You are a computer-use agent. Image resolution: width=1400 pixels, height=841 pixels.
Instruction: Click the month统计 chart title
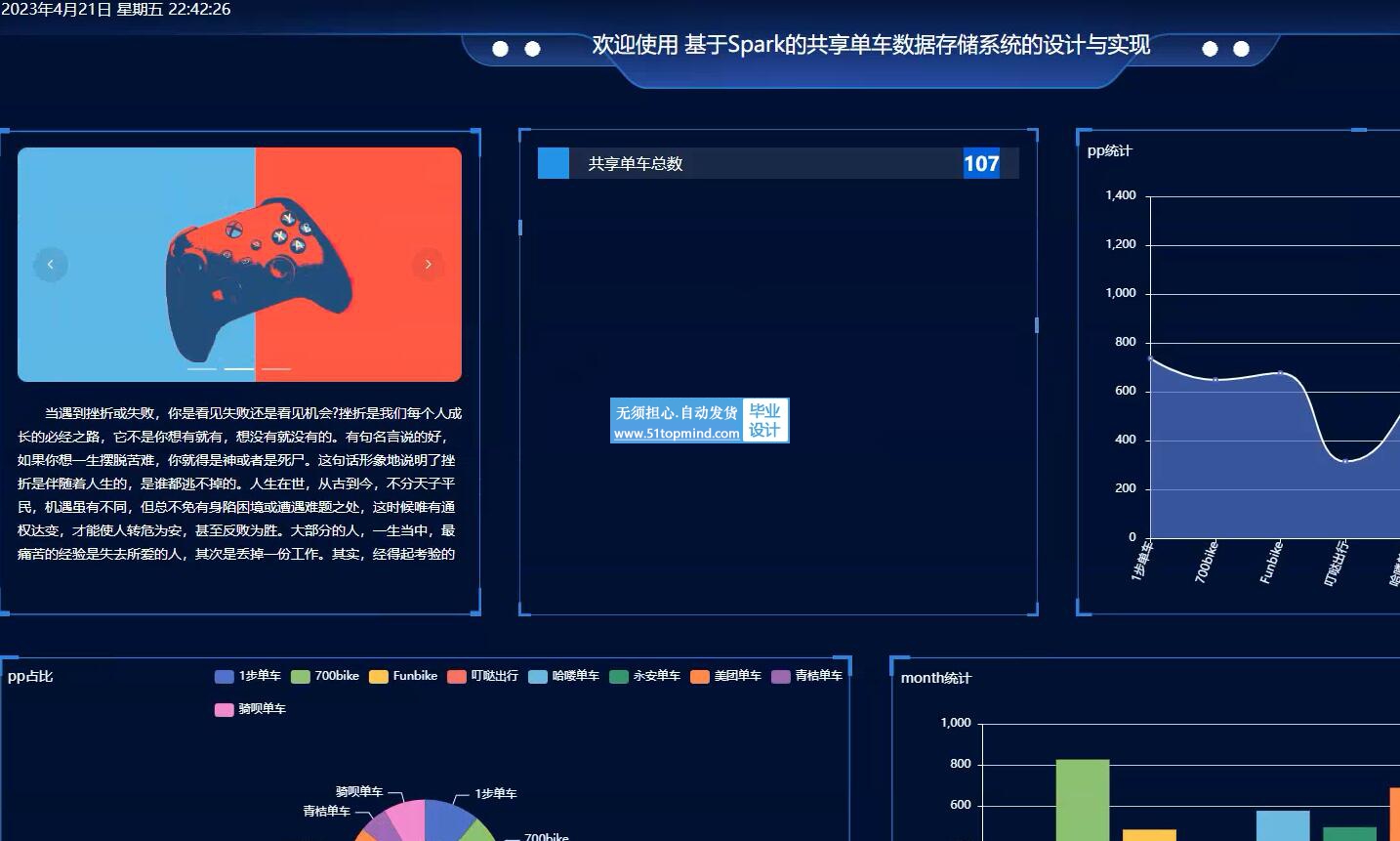936,678
